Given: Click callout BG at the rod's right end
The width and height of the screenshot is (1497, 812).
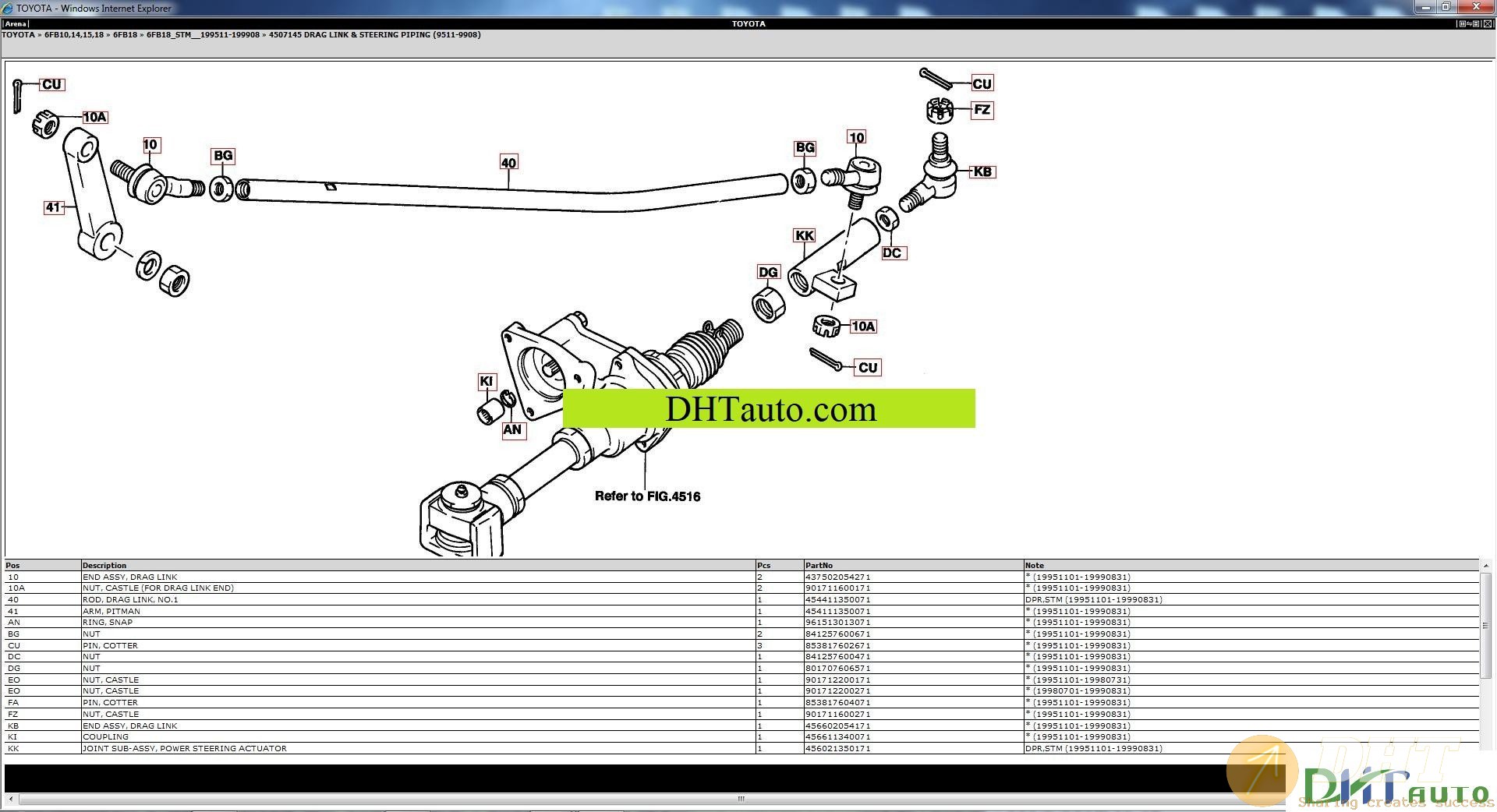Looking at the screenshot, I should [x=805, y=148].
